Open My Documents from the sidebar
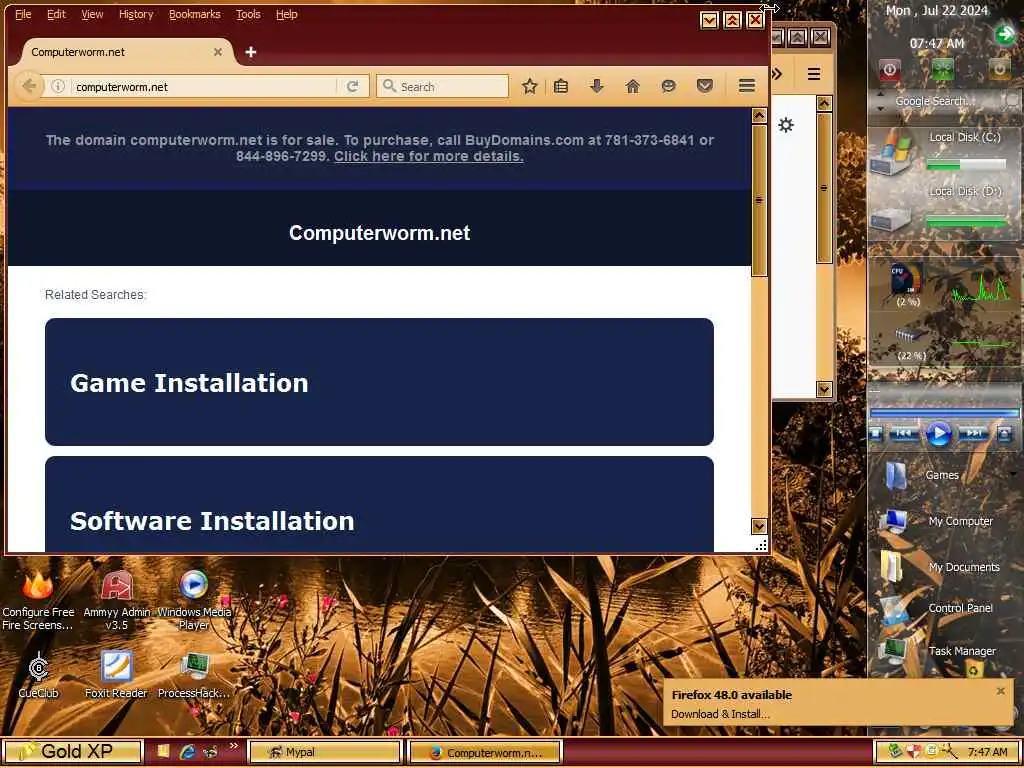Screen dimensions: 1024x768 pyautogui.click(x=940, y=567)
